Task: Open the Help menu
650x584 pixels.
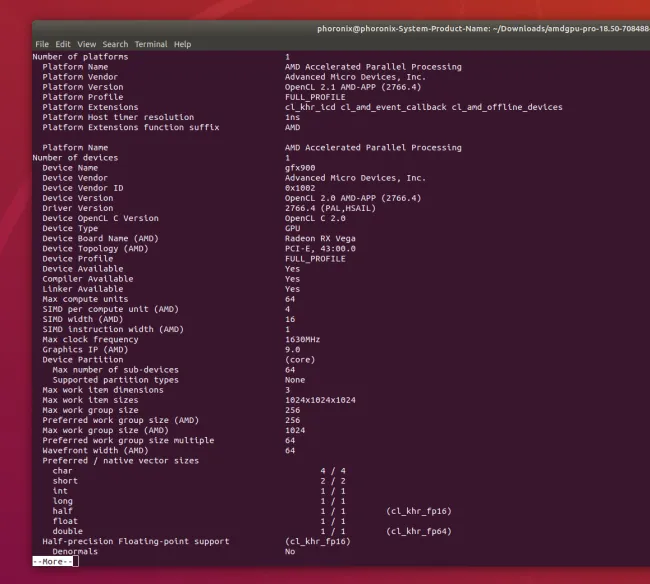Action: pos(182,45)
